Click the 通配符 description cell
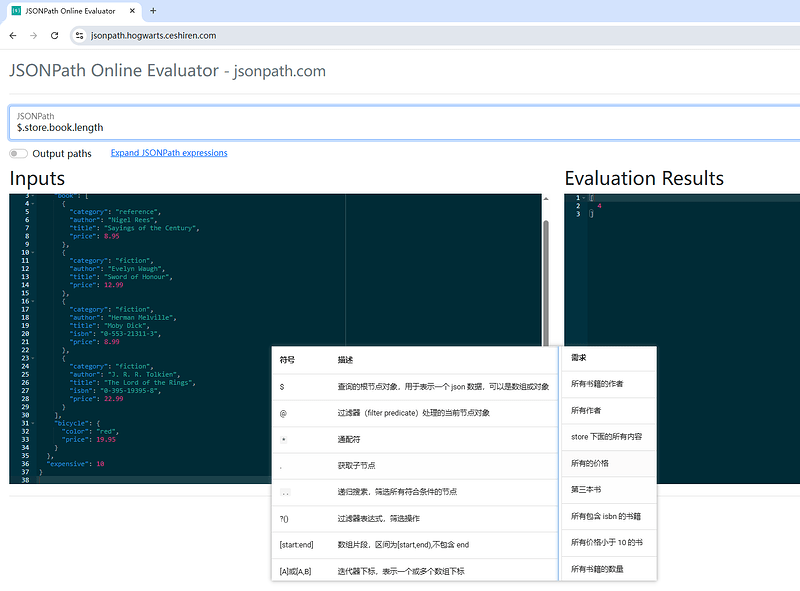 pos(349,439)
